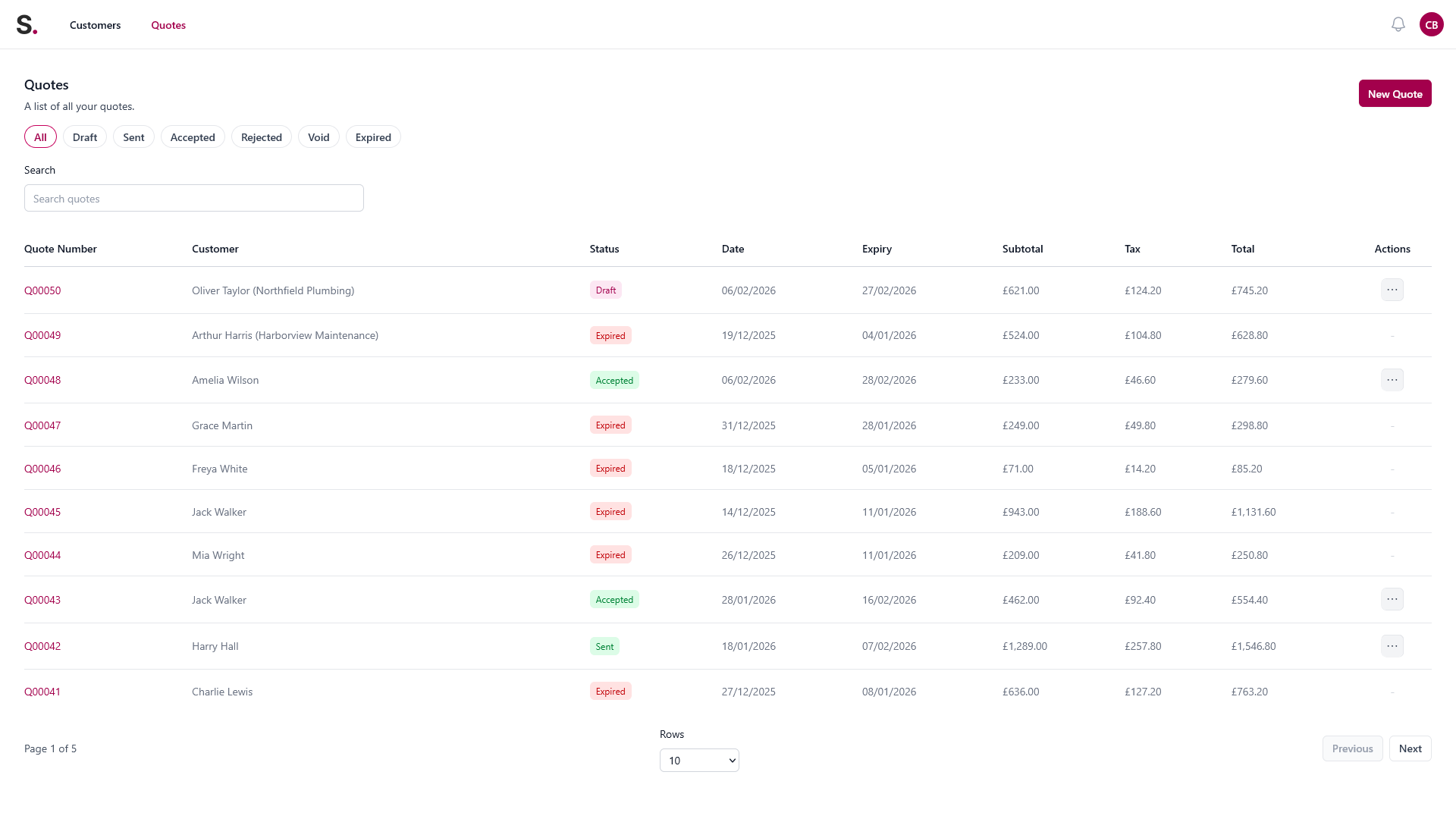Filter quotes by Draft status

pos(85,137)
